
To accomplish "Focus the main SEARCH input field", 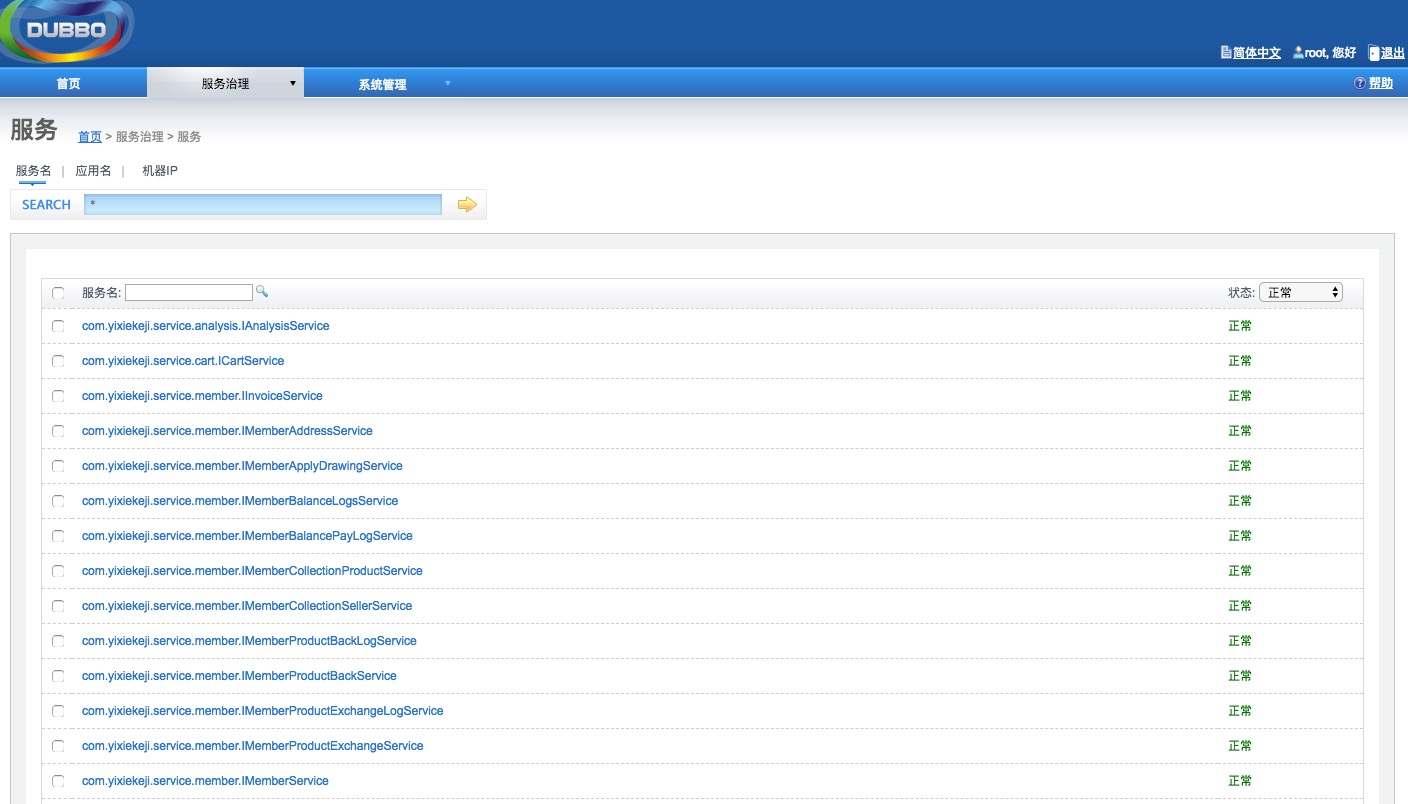I will tap(263, 205).
